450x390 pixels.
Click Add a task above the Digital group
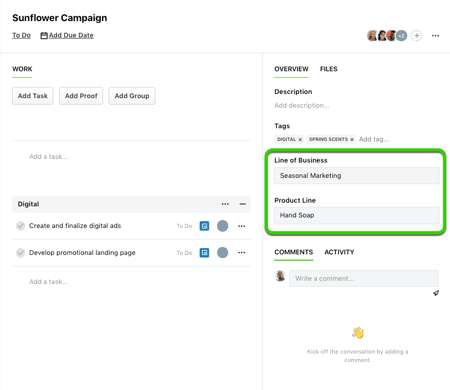coord(49,157)
